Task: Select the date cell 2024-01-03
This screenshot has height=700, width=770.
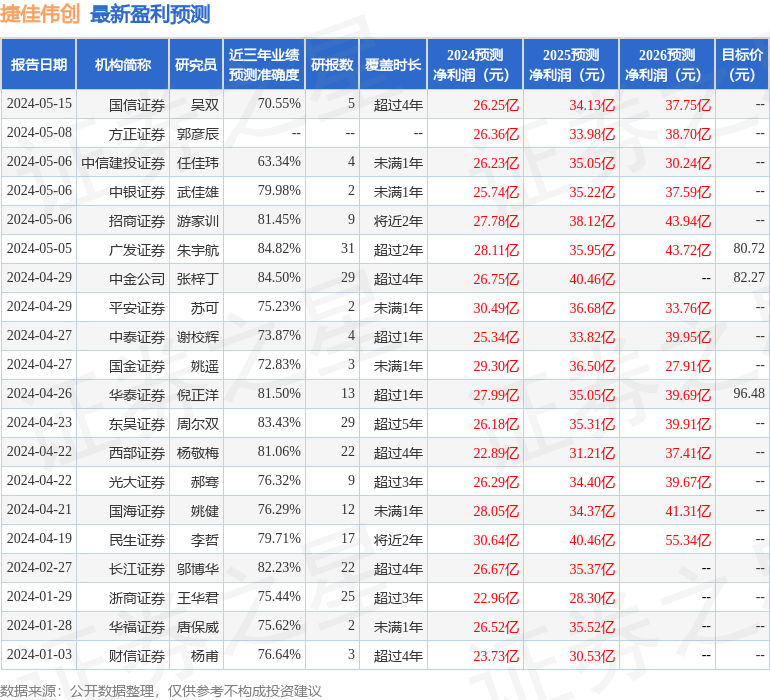Action: coord(39,654)
